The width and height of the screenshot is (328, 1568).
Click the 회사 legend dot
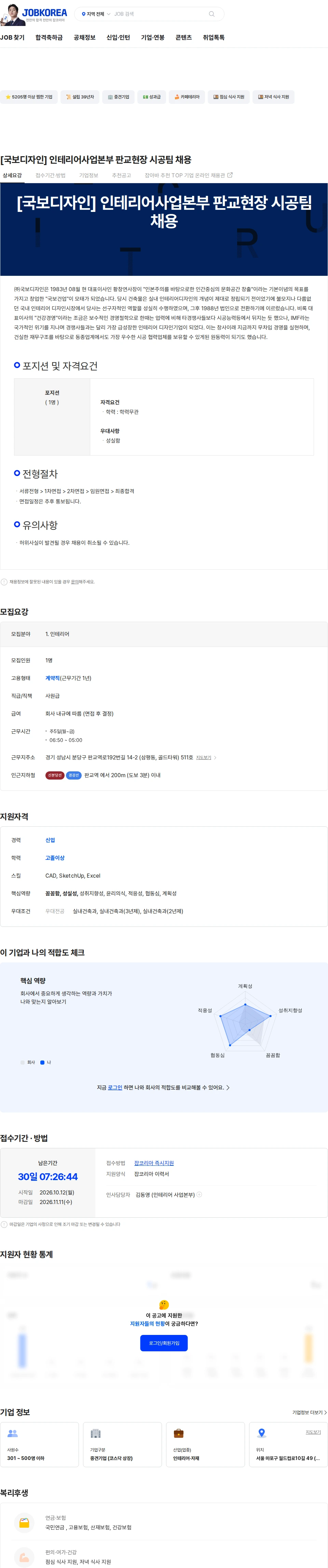tap(23, 1062)
